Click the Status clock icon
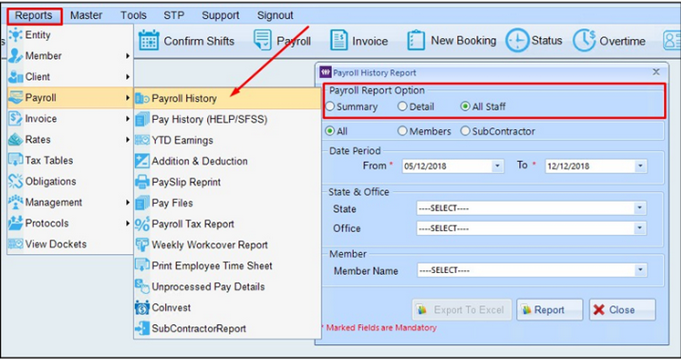Image resolution: width=682 pixels, height=360 pixels. click(517, 40)
